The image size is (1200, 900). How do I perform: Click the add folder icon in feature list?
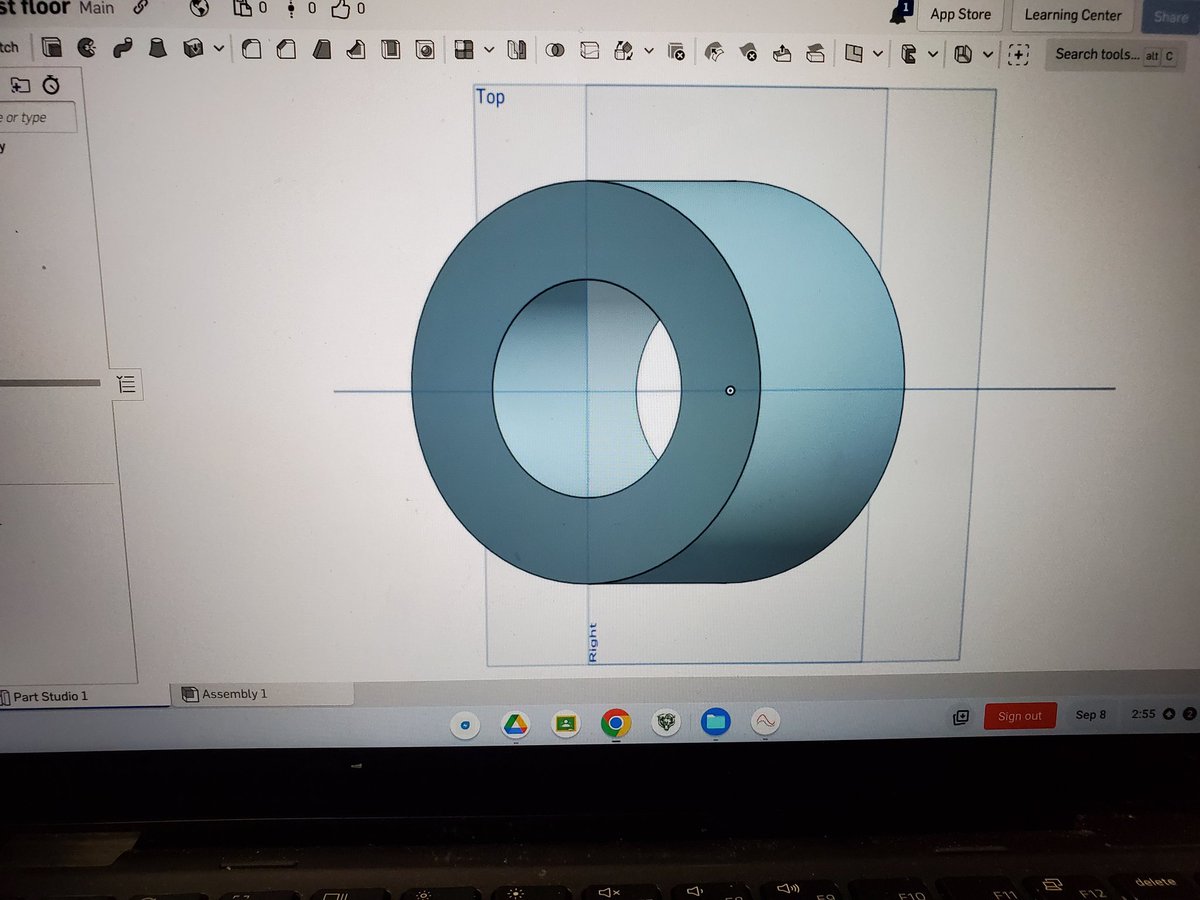tap(20, 85)
